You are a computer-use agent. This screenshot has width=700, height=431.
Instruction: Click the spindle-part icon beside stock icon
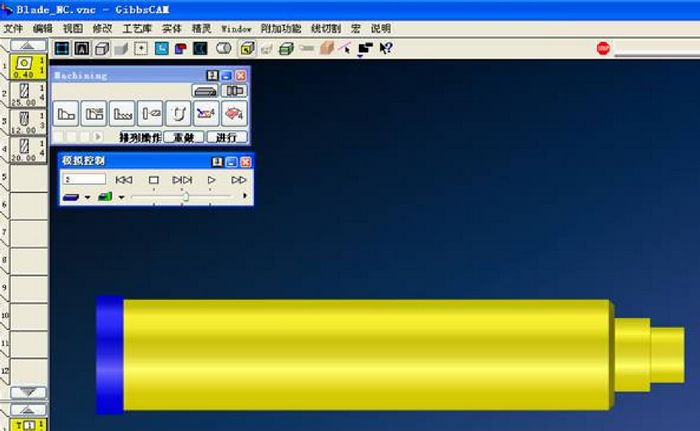[x=234, y=91]
